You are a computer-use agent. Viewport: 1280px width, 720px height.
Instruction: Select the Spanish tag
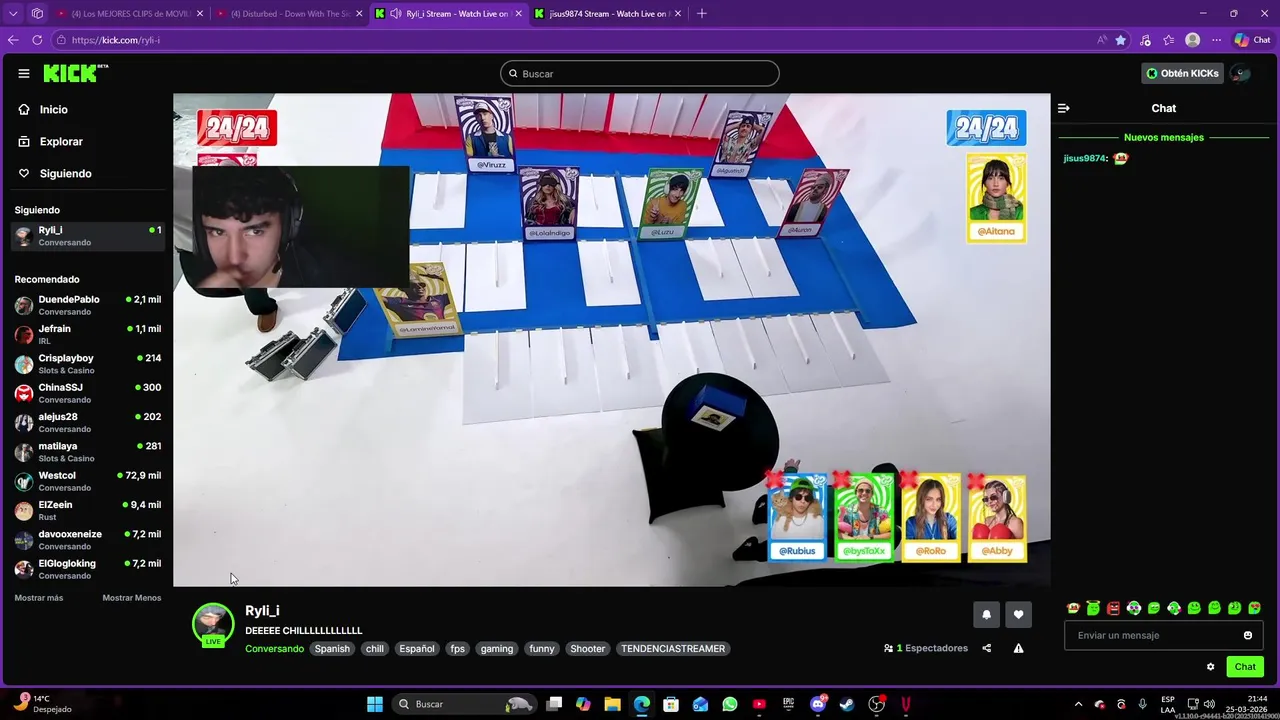point(332,649)
